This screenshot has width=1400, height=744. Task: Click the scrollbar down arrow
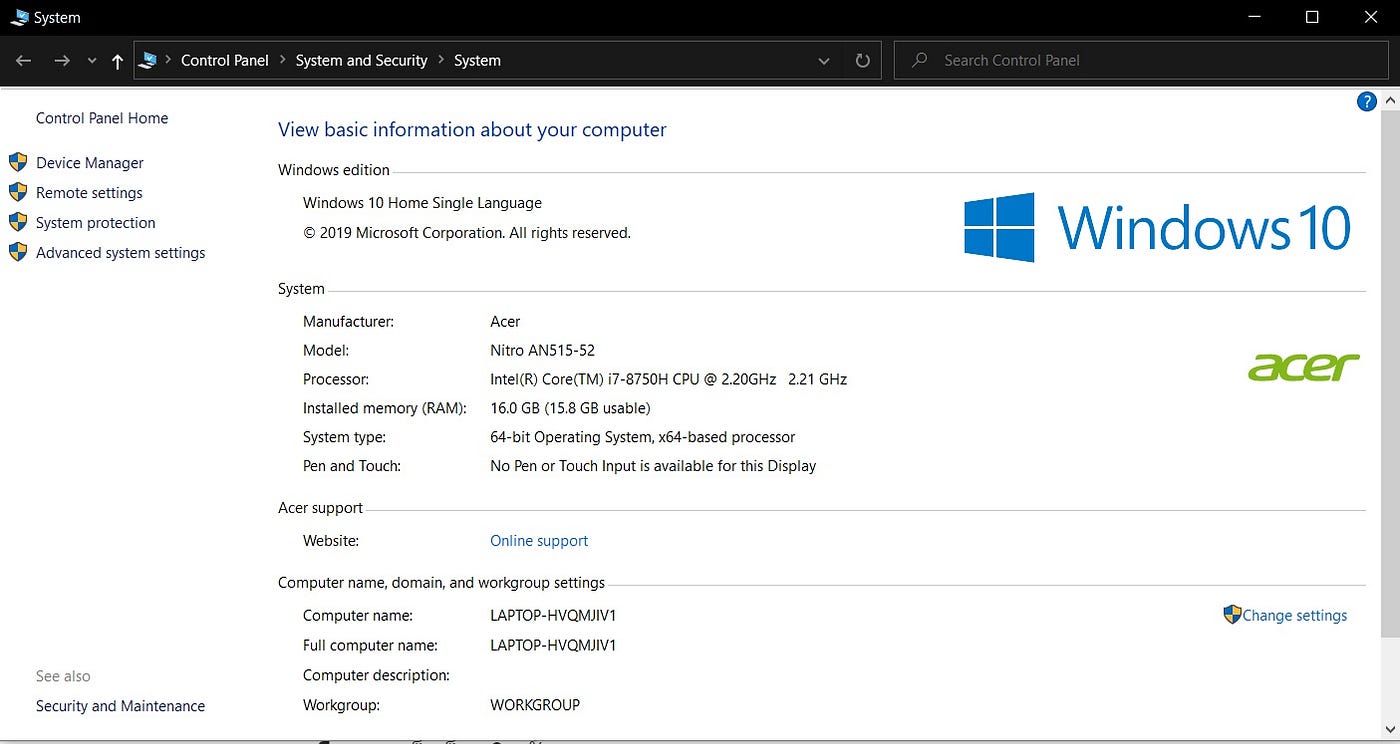(1391, 728)
